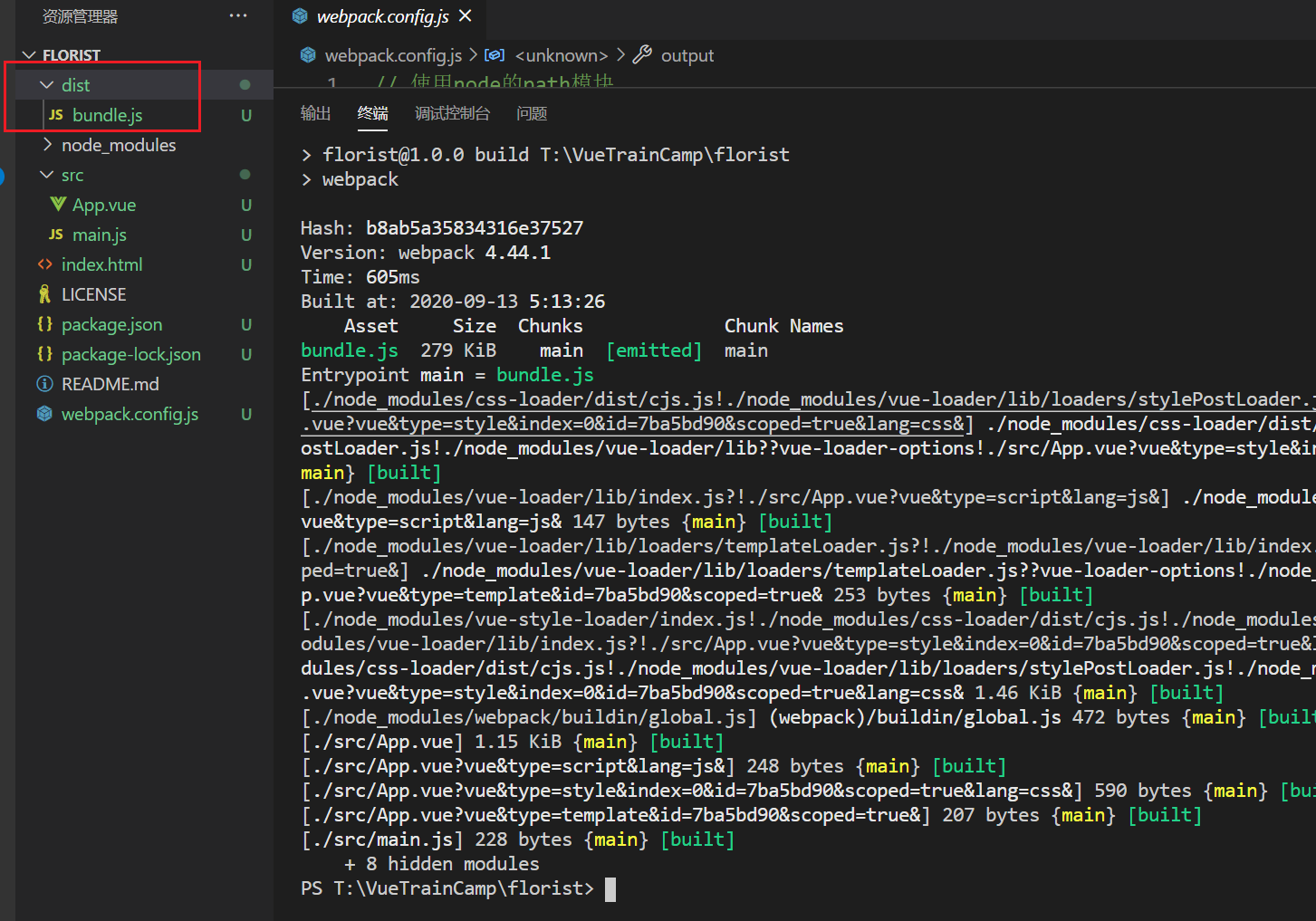Click the bundle.js link in Entrypoint line
Viewport: 1316px width, 921px height.
click(545, 375)
